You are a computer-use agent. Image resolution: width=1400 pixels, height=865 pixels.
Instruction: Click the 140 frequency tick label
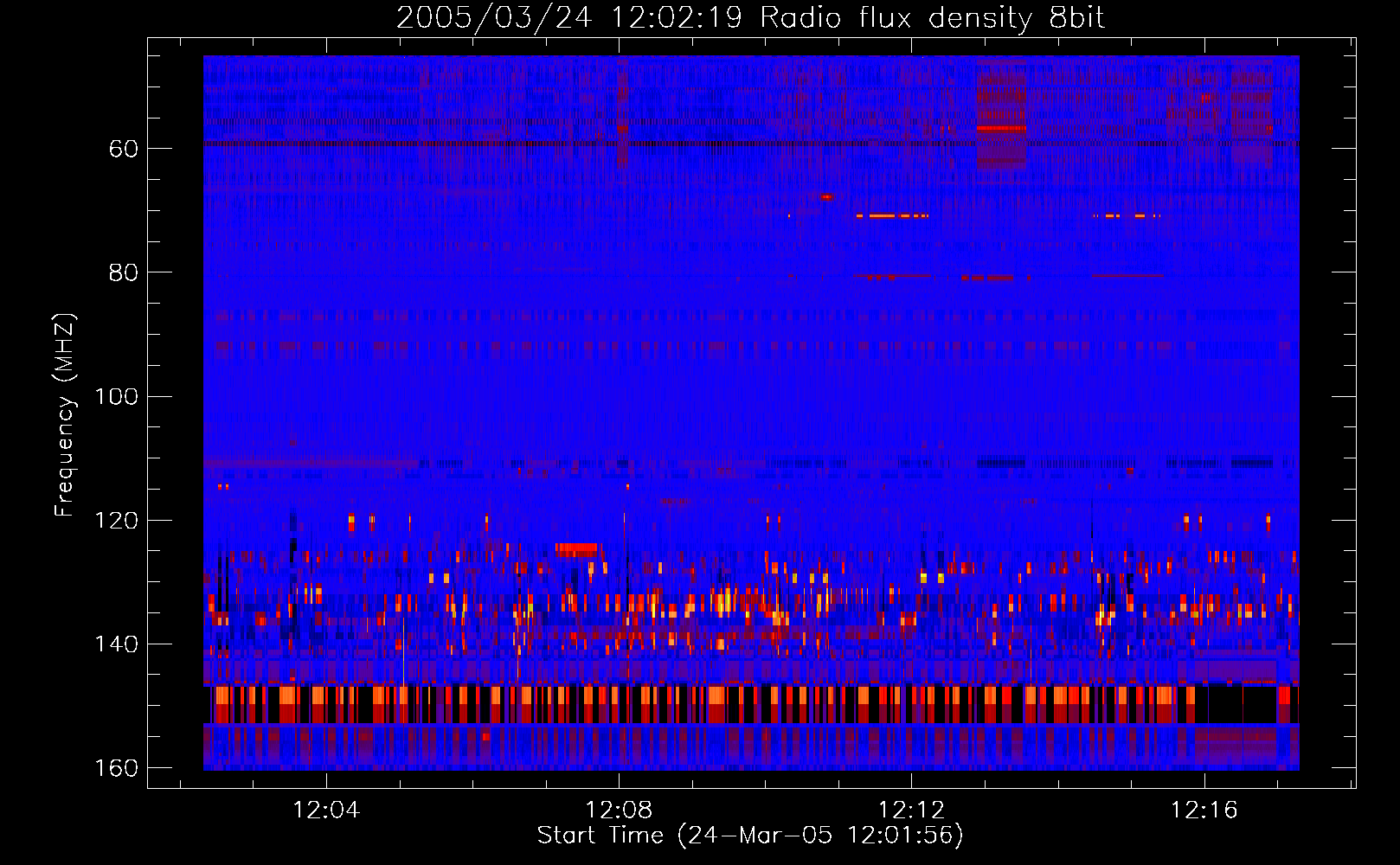pyautogui.click(x=115, y=644)
